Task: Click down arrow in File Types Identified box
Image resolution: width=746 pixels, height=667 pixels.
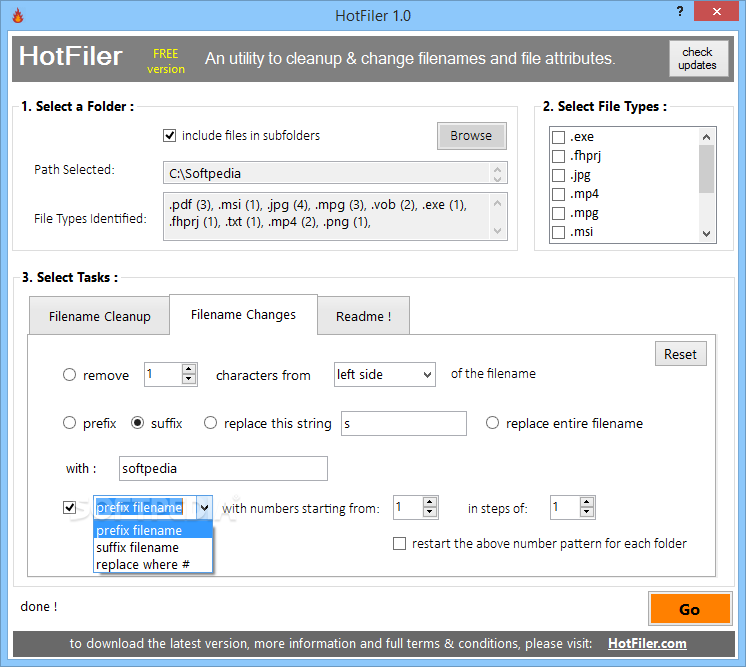Action: pos(497,231)
